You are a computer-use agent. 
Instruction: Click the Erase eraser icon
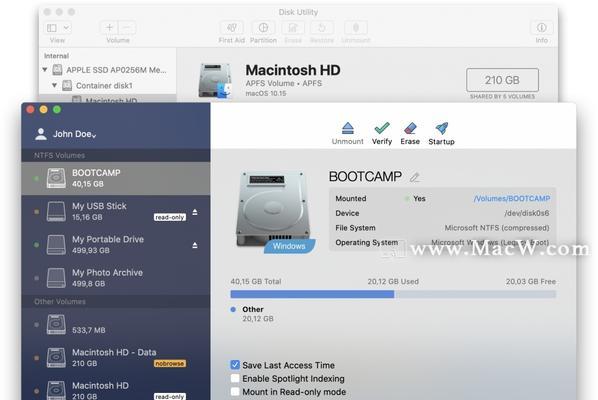coord(410,128)
